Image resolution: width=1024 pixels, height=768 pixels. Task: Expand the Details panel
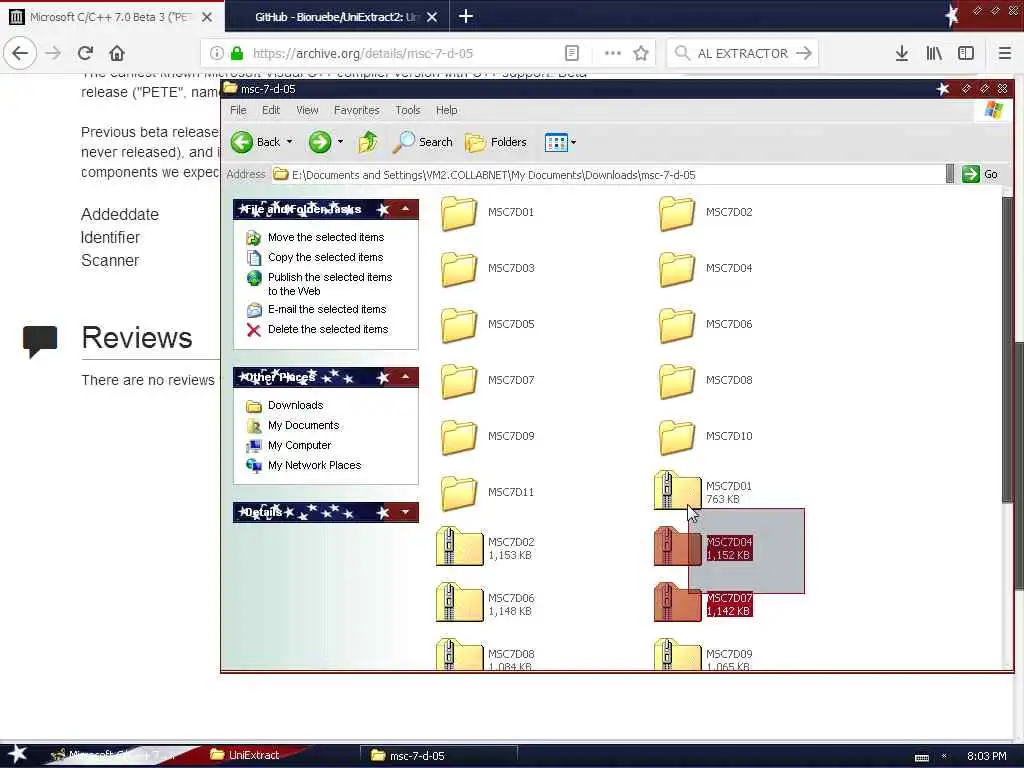point(406,512)
